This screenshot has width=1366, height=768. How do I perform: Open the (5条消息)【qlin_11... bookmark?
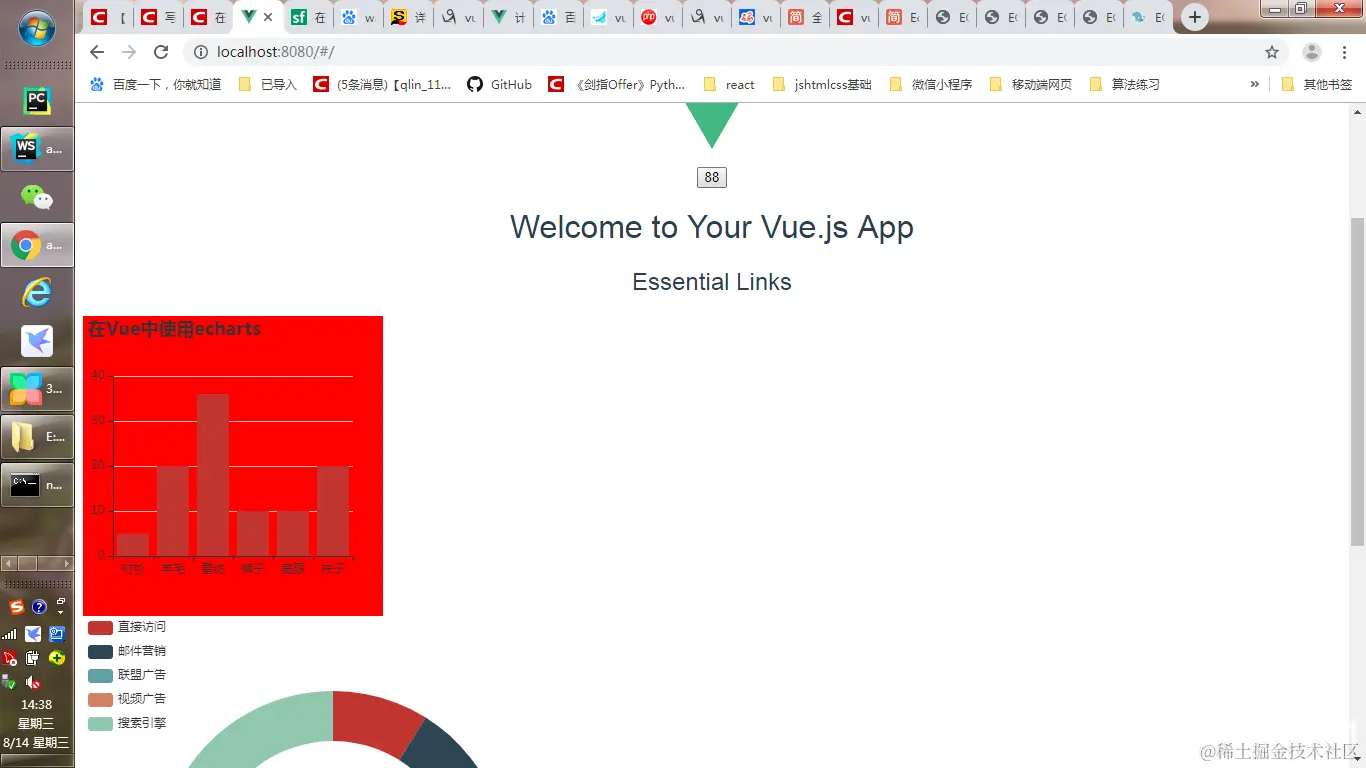tap(382, 85)
